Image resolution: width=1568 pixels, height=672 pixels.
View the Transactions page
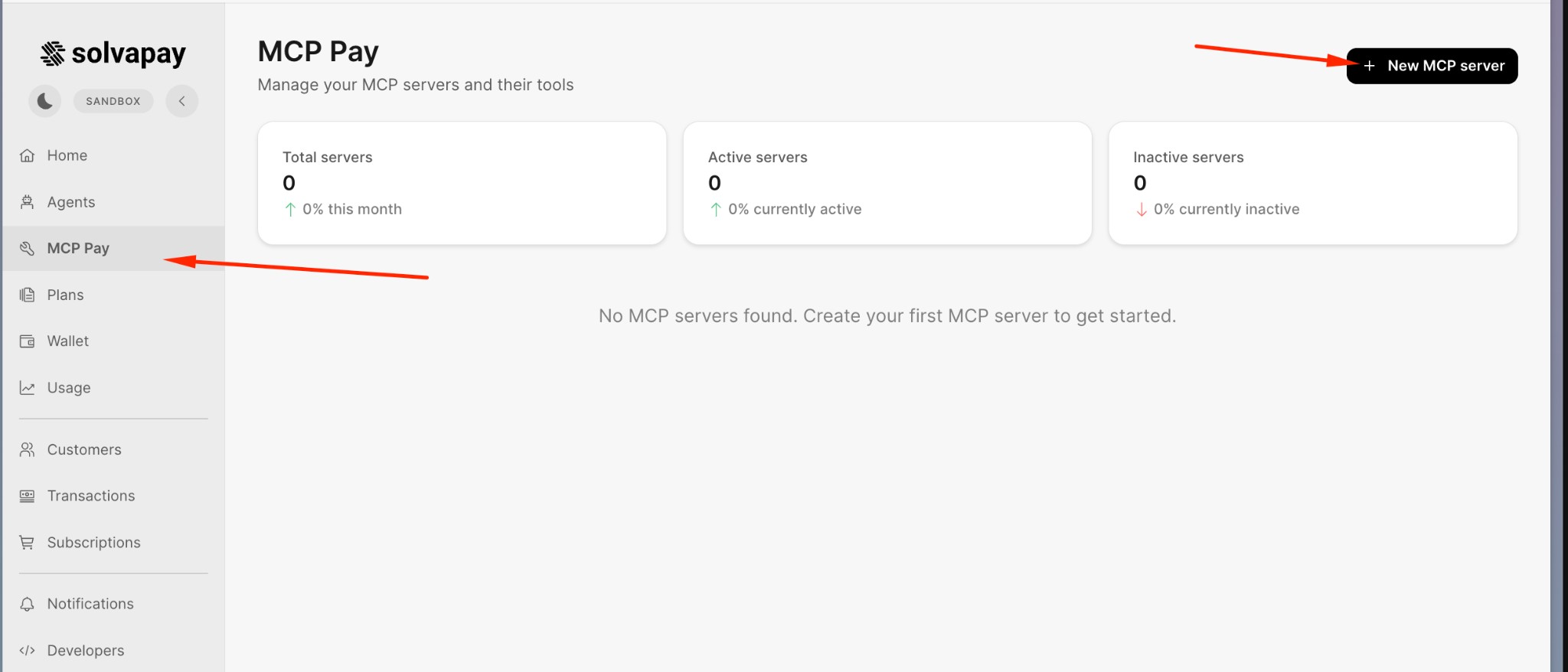(113, 496)
